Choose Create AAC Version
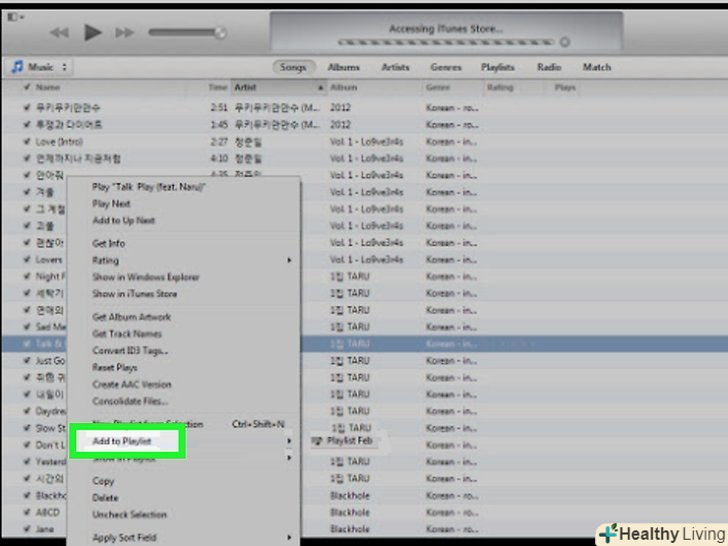The width and height of the screenshot is (728, 546). coord(132,384)
